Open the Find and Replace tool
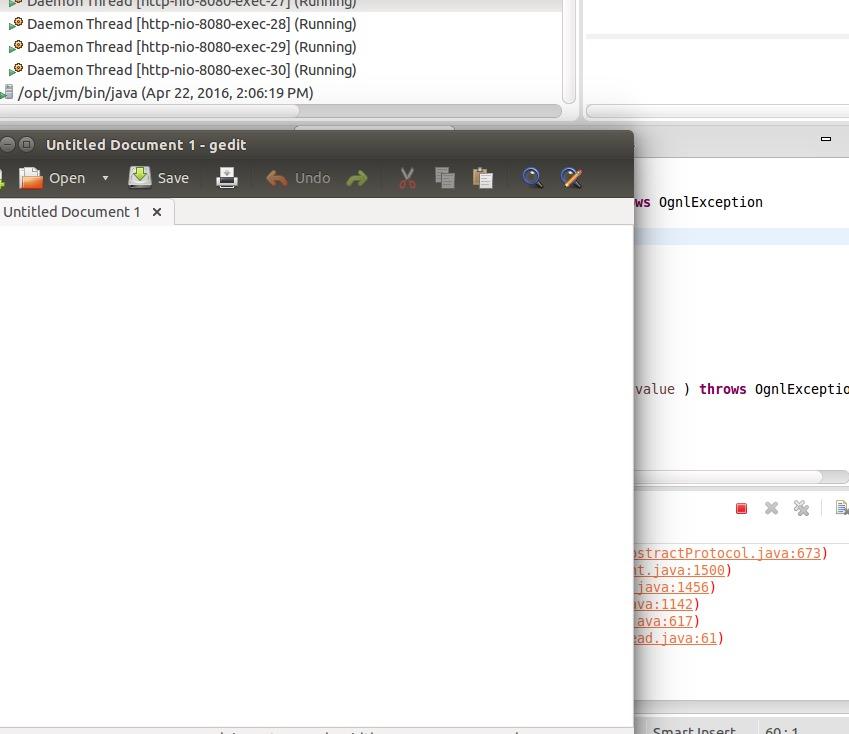The width and height of the screenshot is (849, 734). click(571, 178)
